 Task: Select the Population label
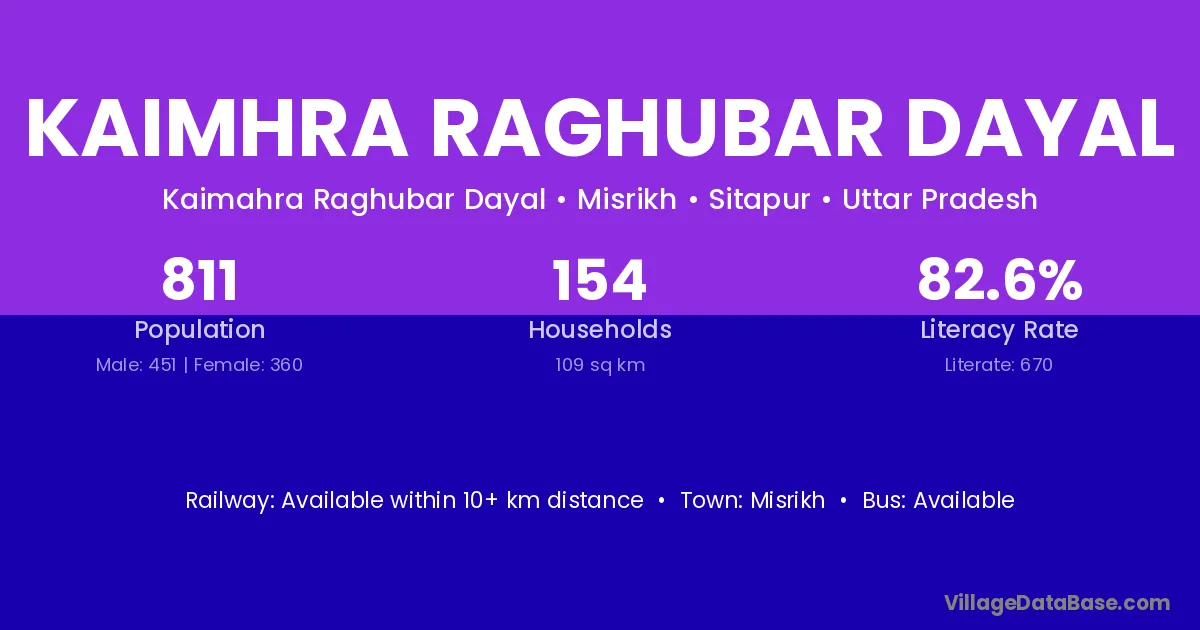[200, 330]
